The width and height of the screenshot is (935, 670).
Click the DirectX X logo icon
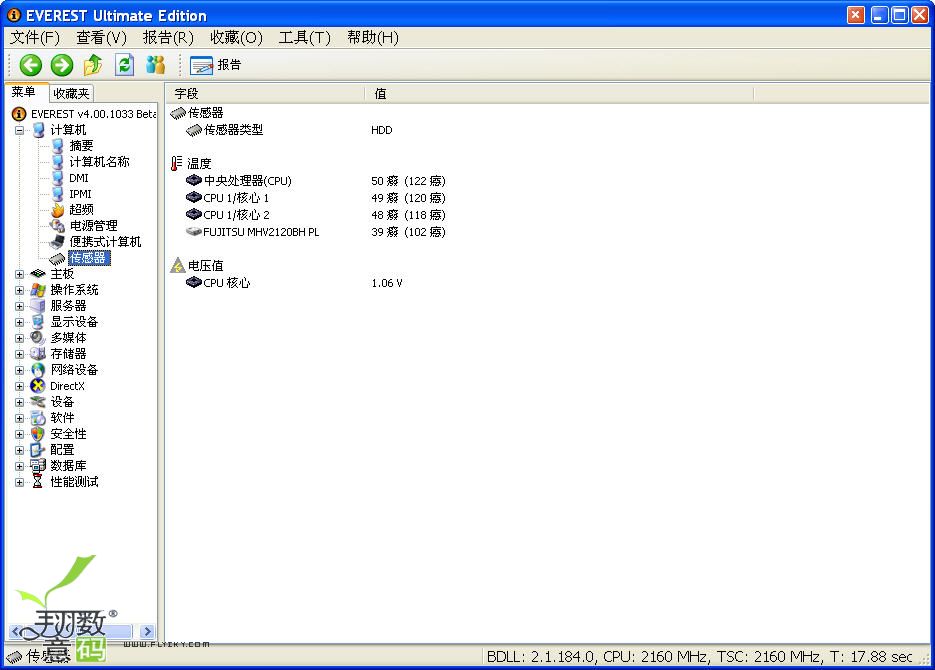point(38,386)
